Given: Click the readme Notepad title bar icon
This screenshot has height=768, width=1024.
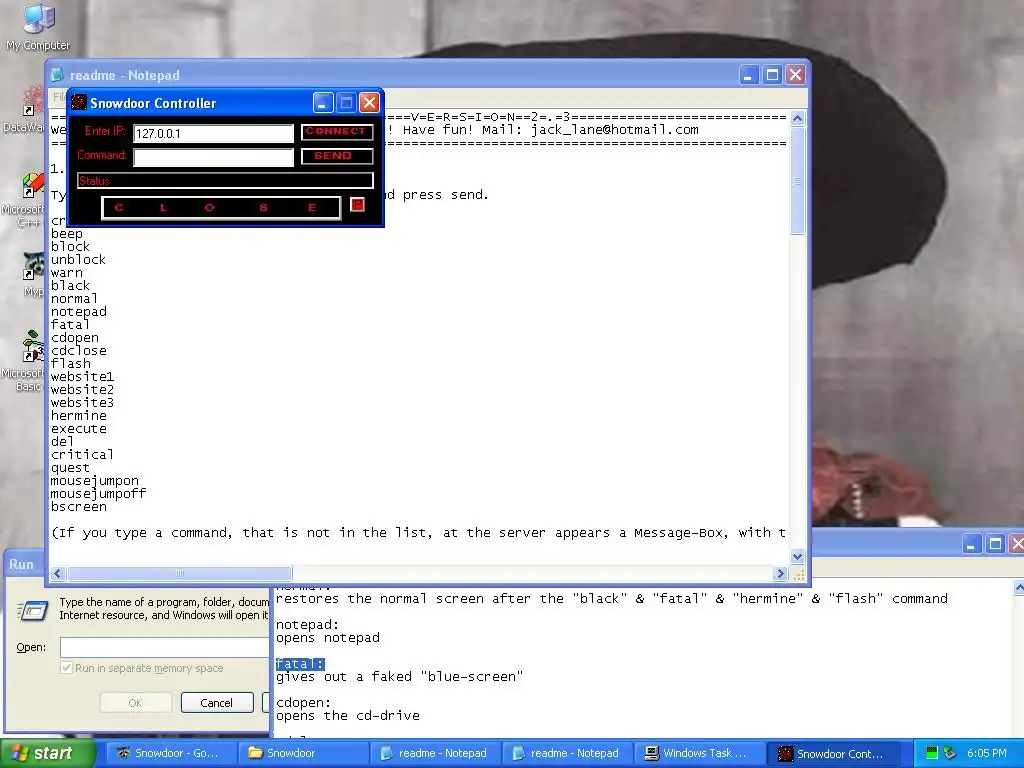Looking at the screenshot, I should pos(57,75).
